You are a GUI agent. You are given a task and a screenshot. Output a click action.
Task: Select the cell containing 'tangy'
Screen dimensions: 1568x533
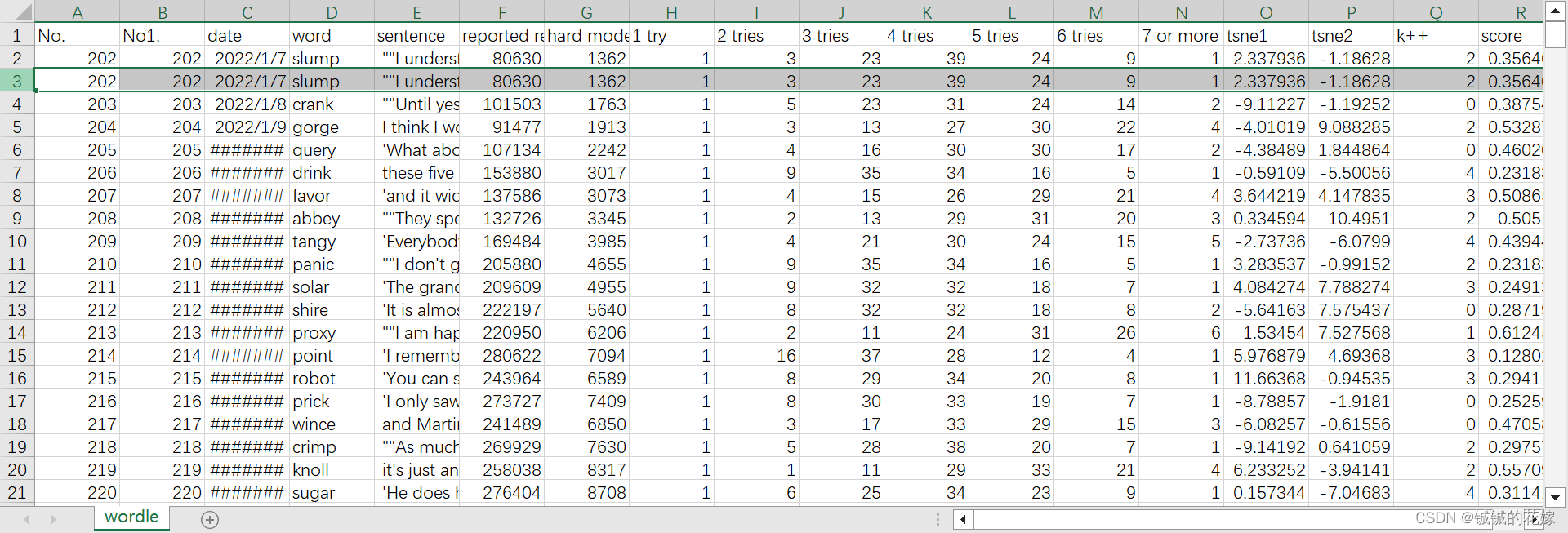332,241
